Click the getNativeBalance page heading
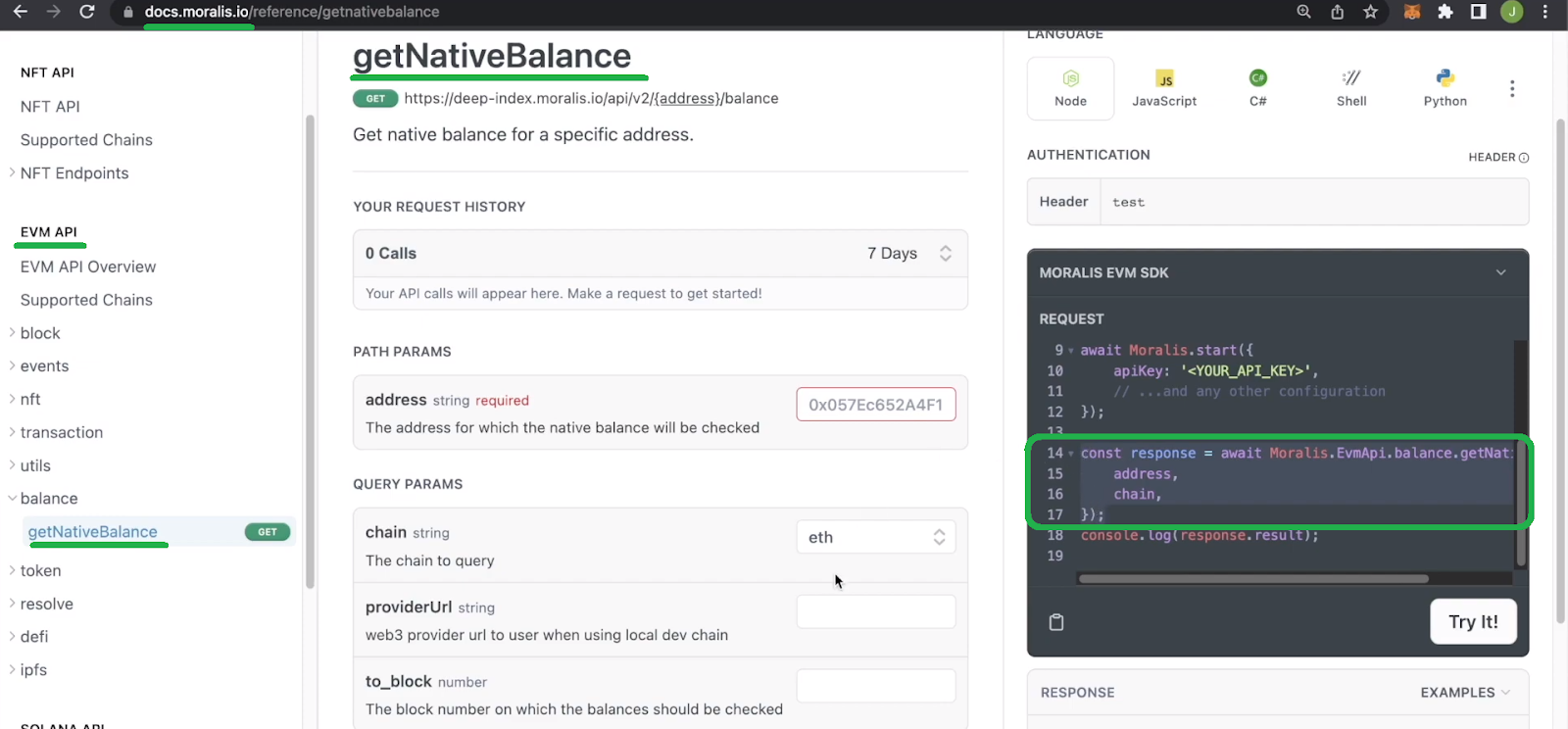 pos(492,56)
